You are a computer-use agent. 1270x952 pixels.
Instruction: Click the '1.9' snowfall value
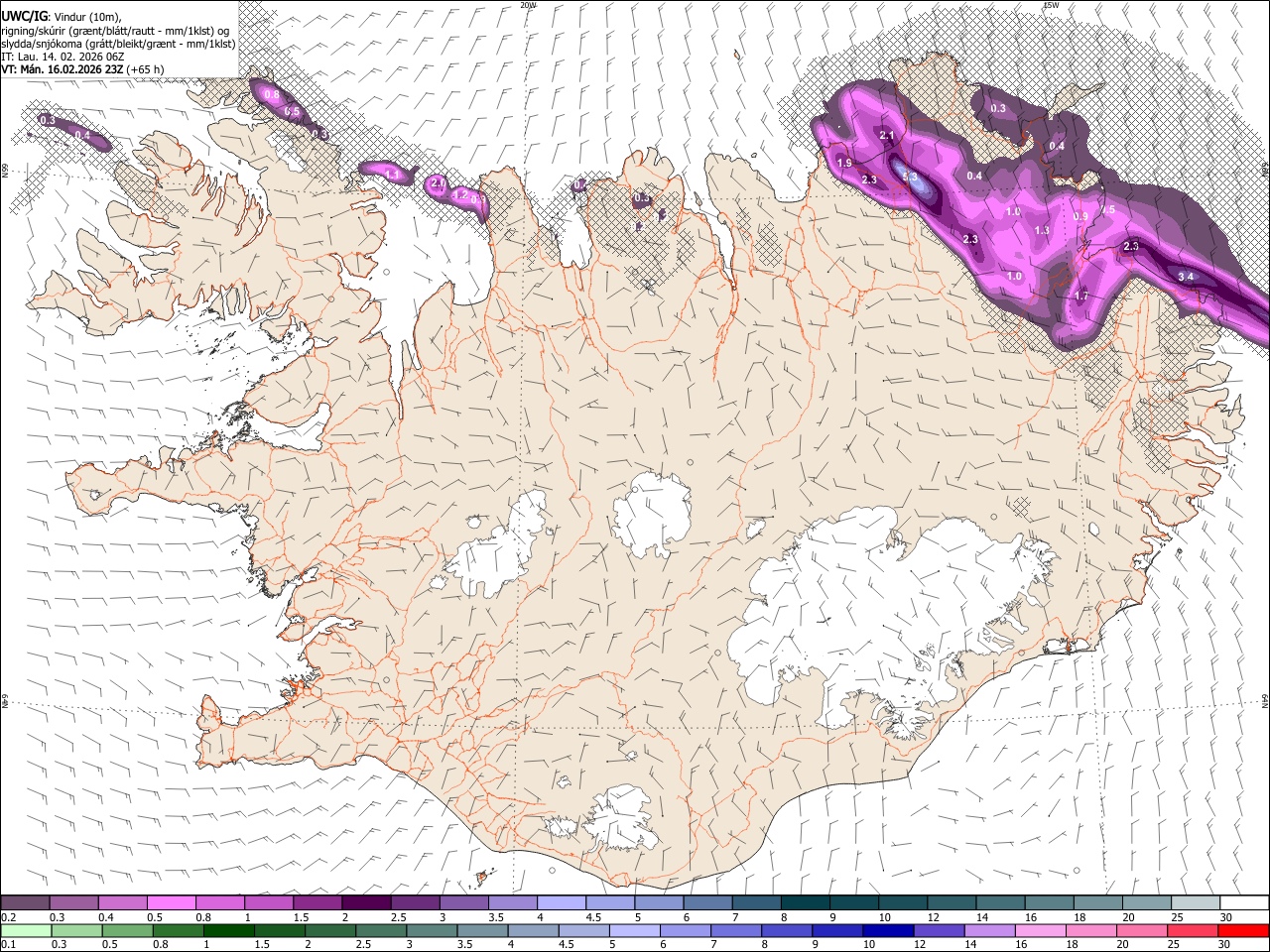click(844, 163)
